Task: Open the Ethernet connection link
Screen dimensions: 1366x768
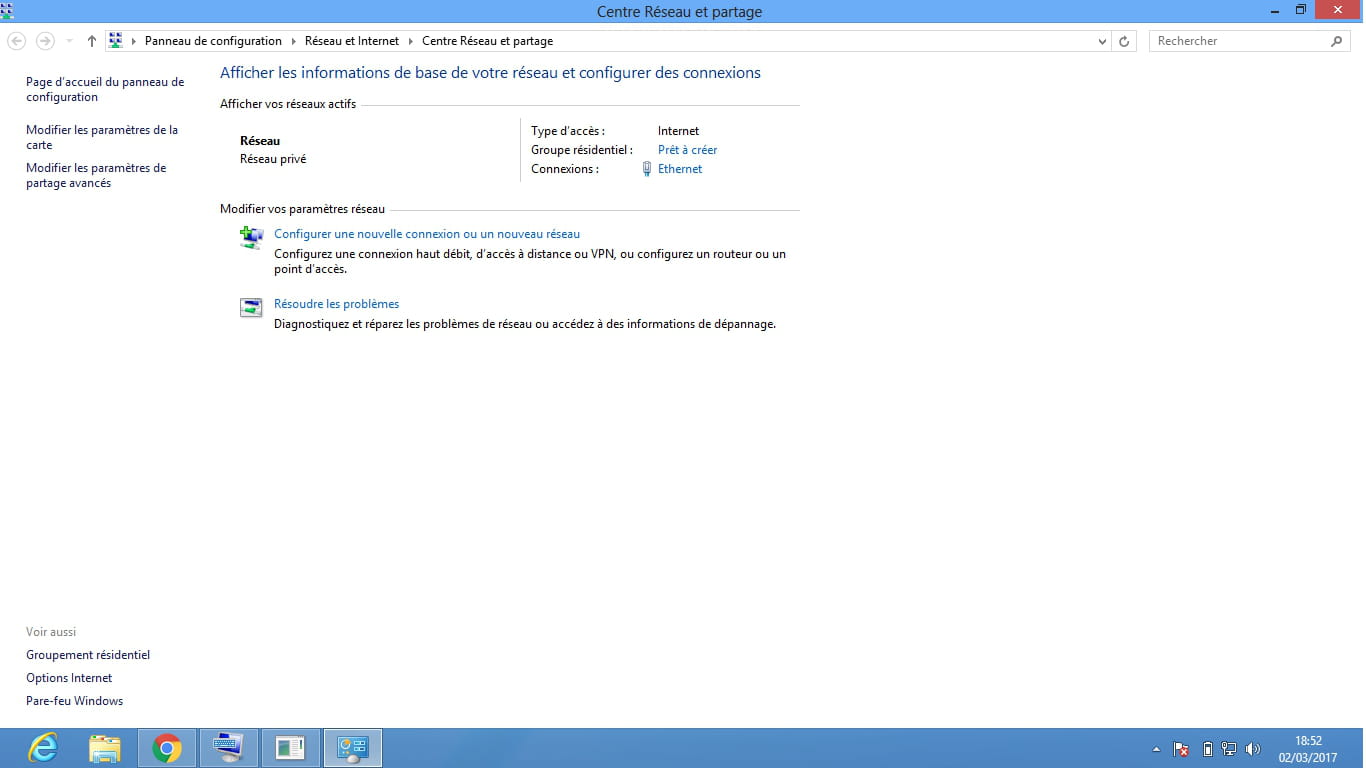Action: 680,169
